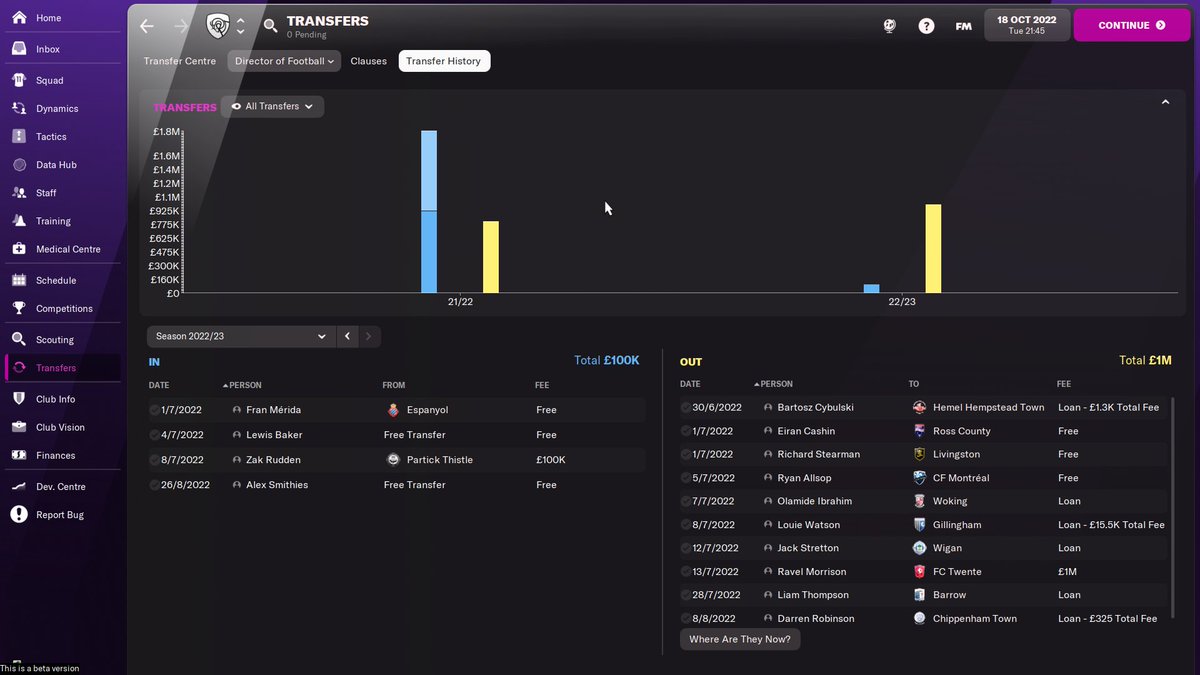This screenshot has height=675, width=1200.
Task: Click the Continue button
Action: (1132, 25)
